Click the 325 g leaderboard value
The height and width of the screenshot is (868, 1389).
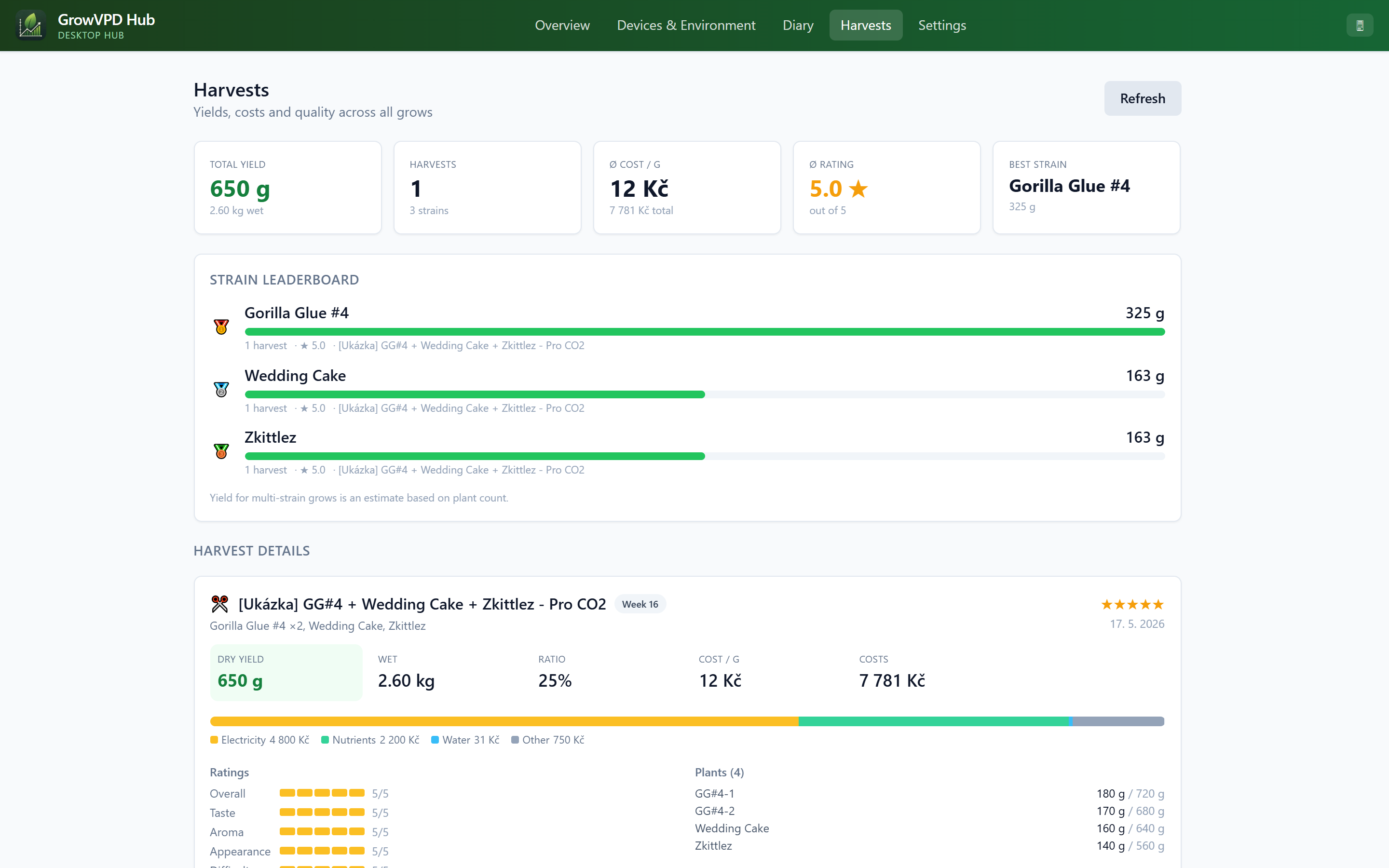point(1145,313)
